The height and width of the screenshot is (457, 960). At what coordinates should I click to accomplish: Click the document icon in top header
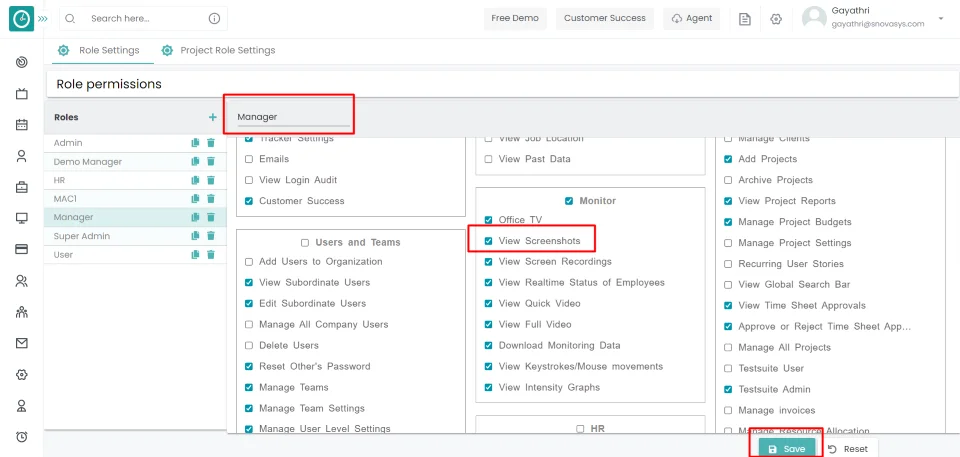[745, 19]
